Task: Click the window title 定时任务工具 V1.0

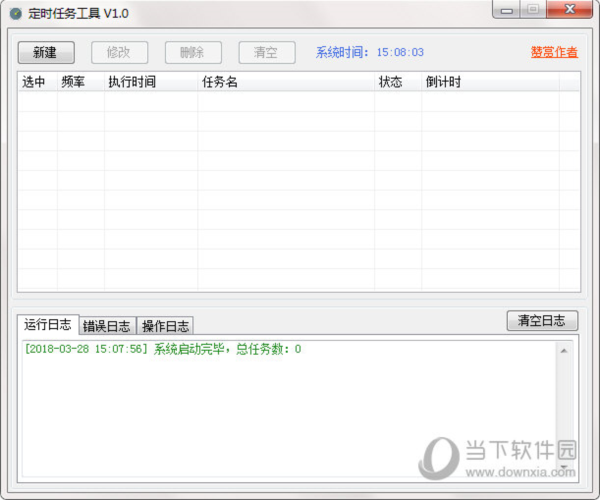Action: pyautogui.click(x=78, y=14)
